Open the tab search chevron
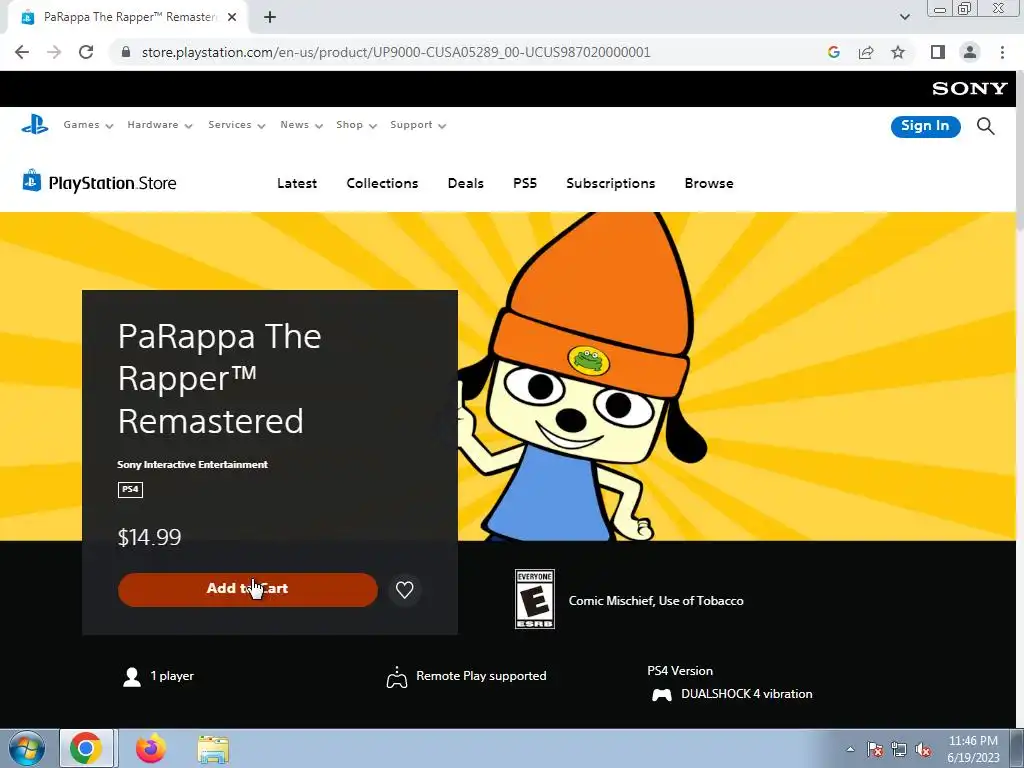Viewport: 1024px width, 768px height. pyautogui.click(x=904, y=17)
